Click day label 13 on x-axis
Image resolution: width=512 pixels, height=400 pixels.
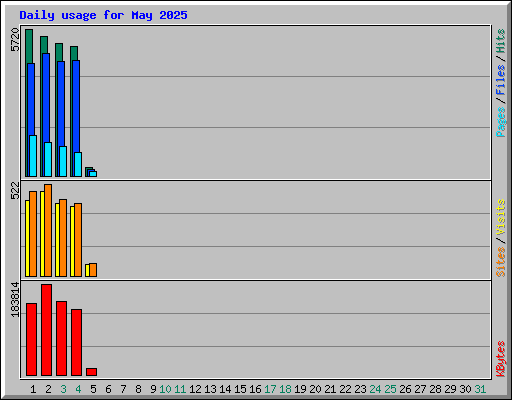(x=210, y=389)
